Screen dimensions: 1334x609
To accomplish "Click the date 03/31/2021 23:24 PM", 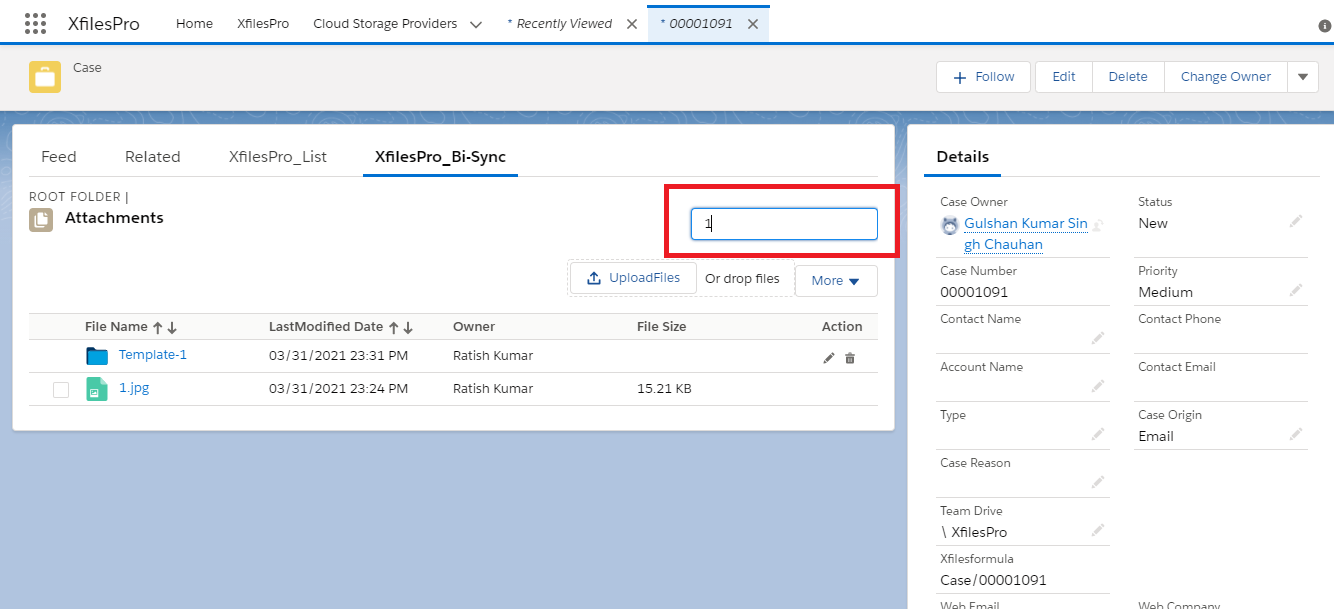I will coord(338,389).
